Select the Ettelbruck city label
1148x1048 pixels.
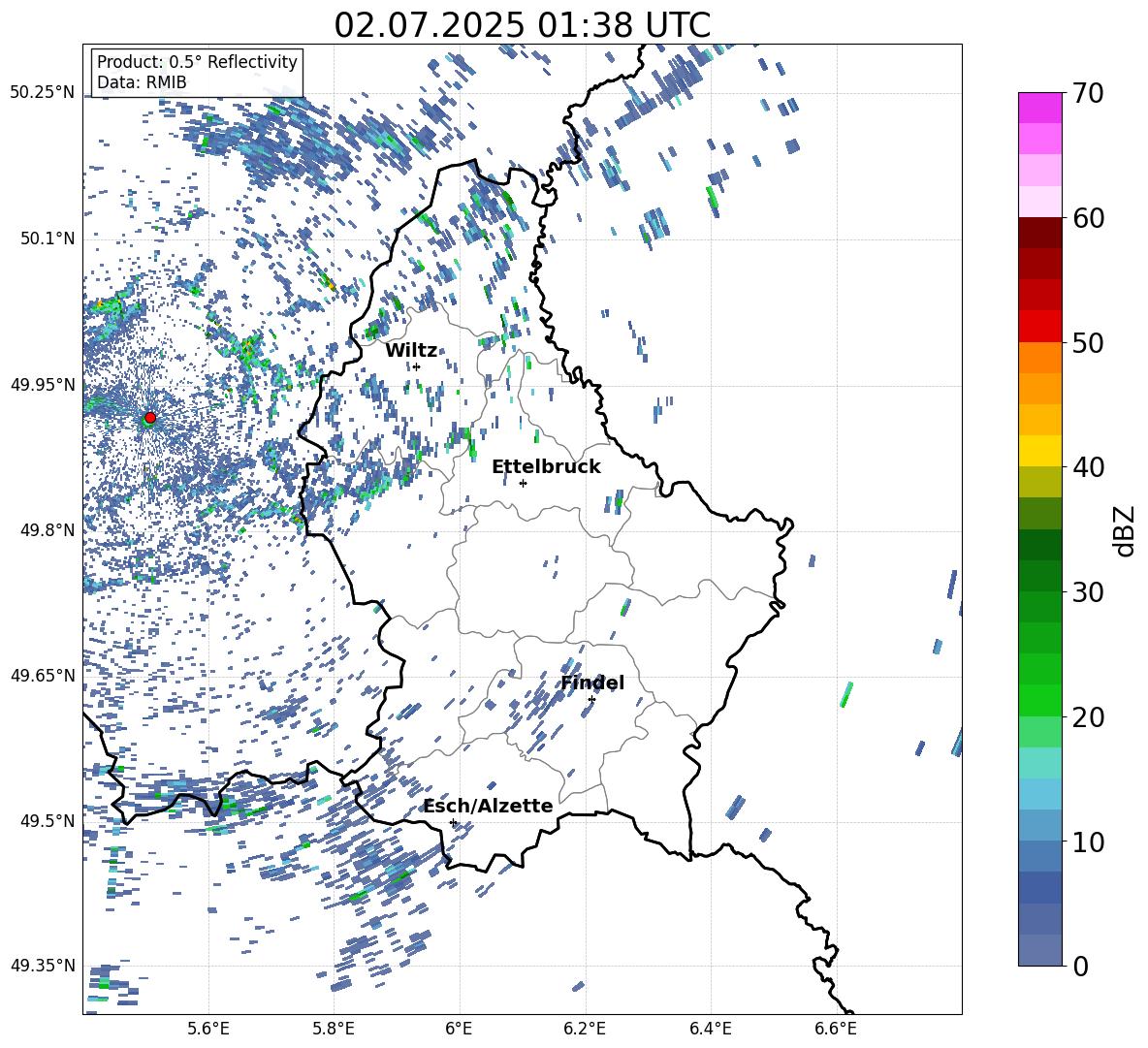546,467
